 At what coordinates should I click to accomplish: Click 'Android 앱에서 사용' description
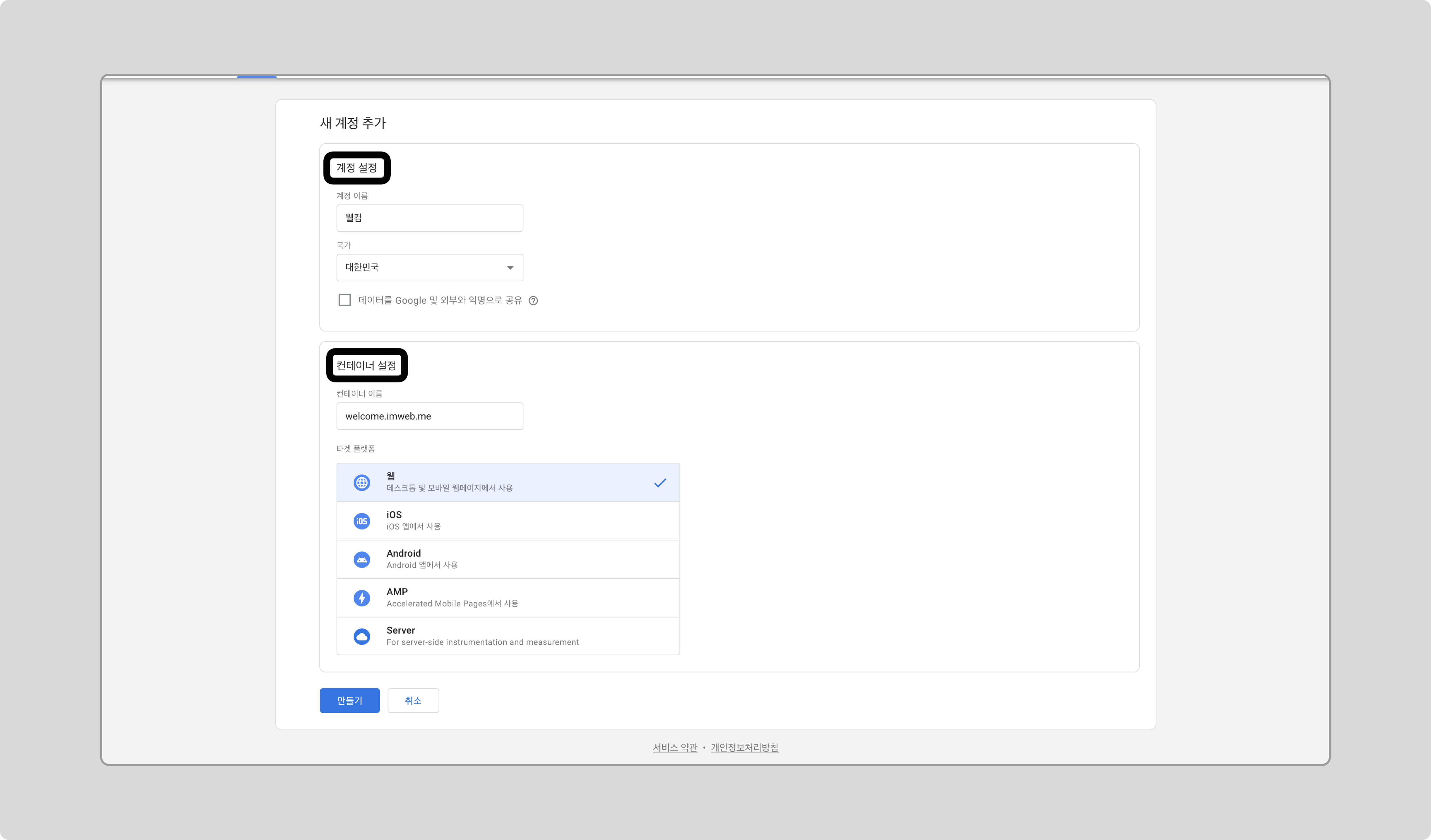tap(422, 565)
